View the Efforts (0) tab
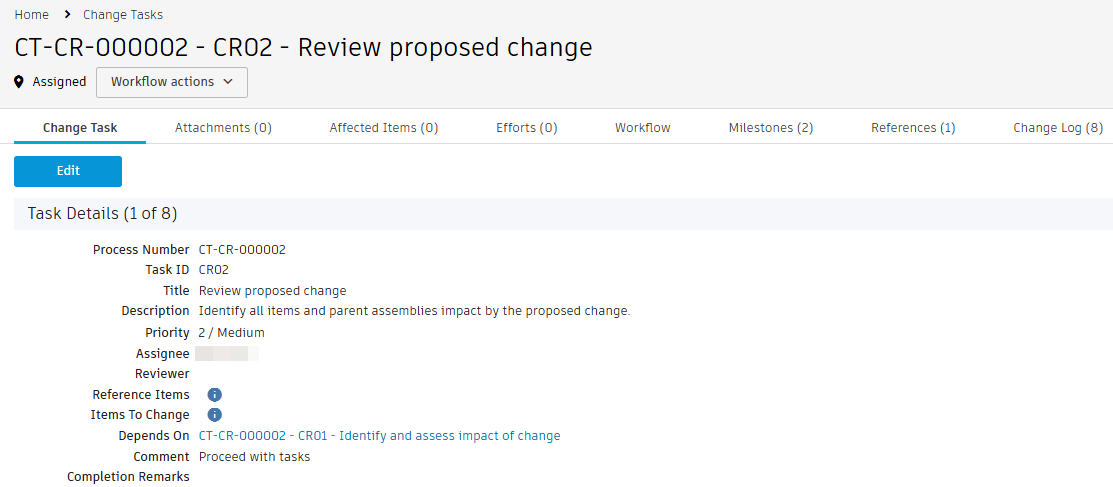 coord(527,128)
